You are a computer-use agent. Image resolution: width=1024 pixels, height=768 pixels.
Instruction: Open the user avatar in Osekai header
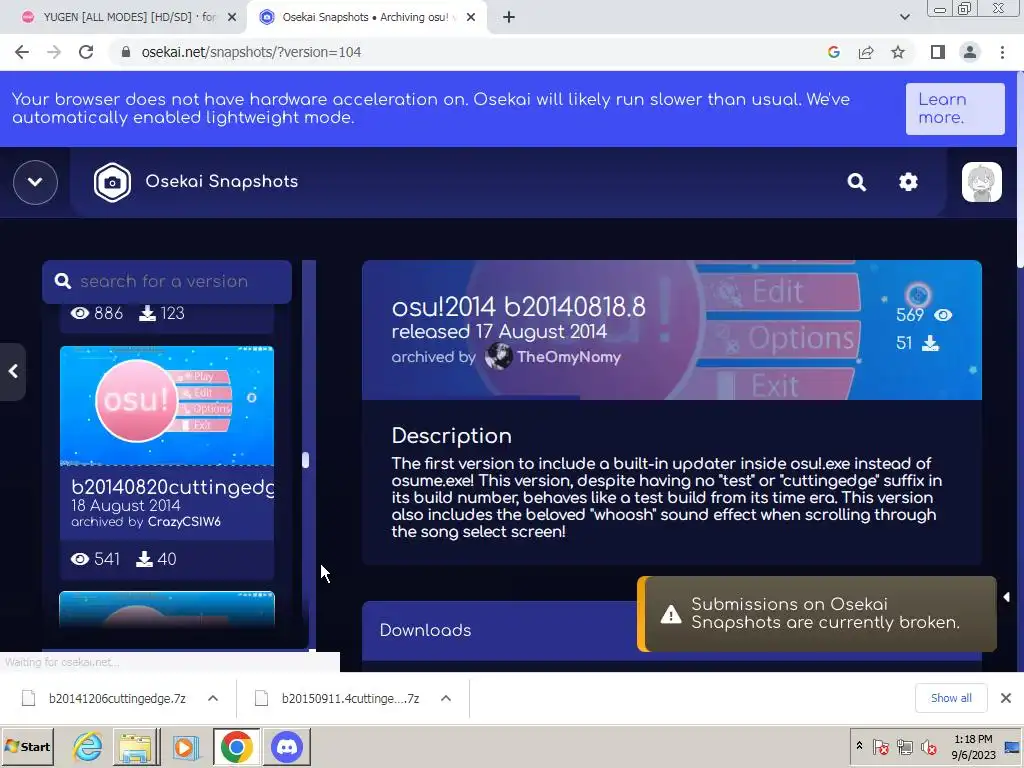[981, 182]
